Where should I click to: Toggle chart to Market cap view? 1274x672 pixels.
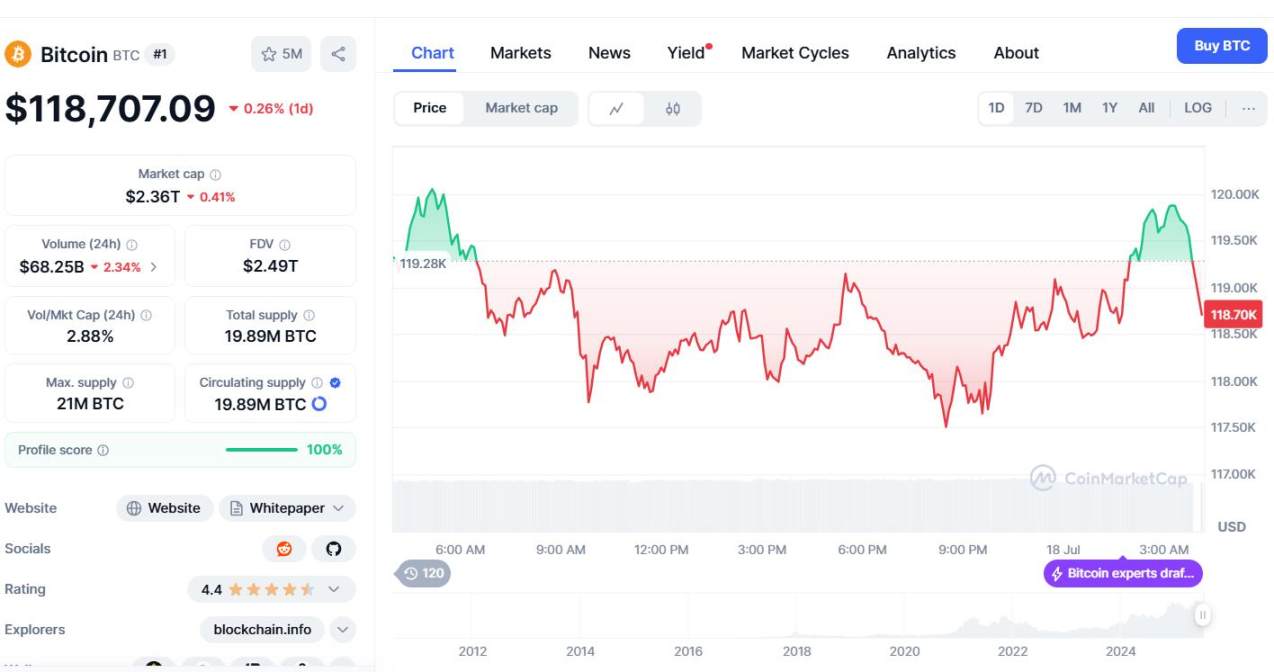(x=521, y=108)
